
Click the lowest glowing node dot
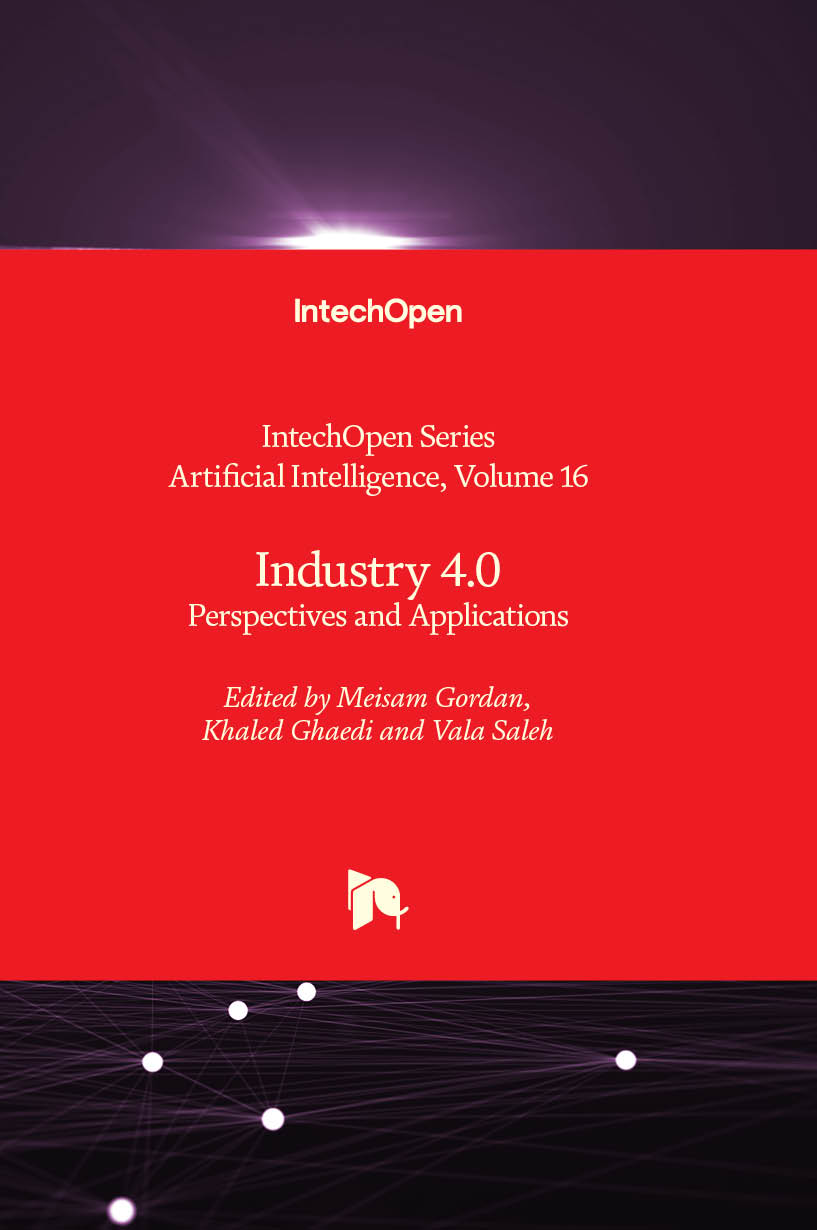122,1210
